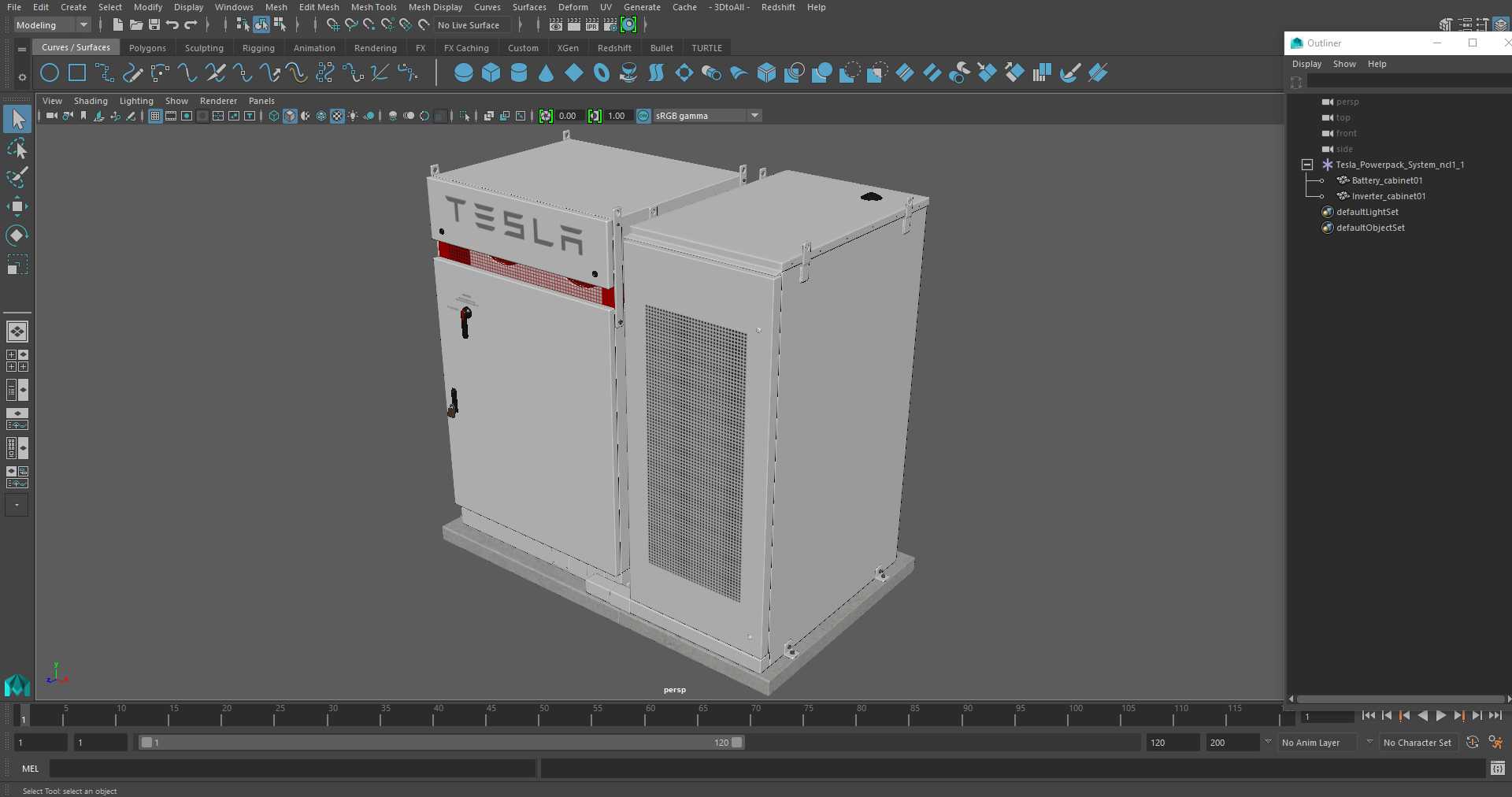Step forward one frame
This screenshot has height=797, width=1512.
point(1477,716)
